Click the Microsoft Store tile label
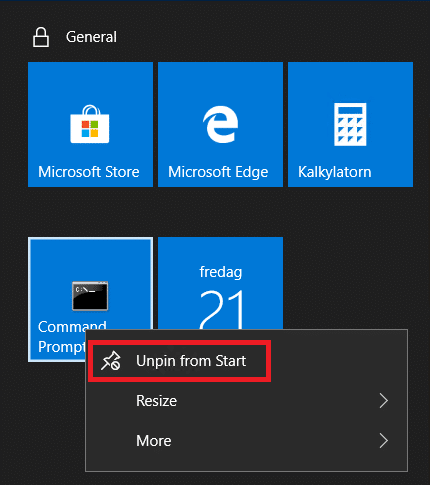 89,172
